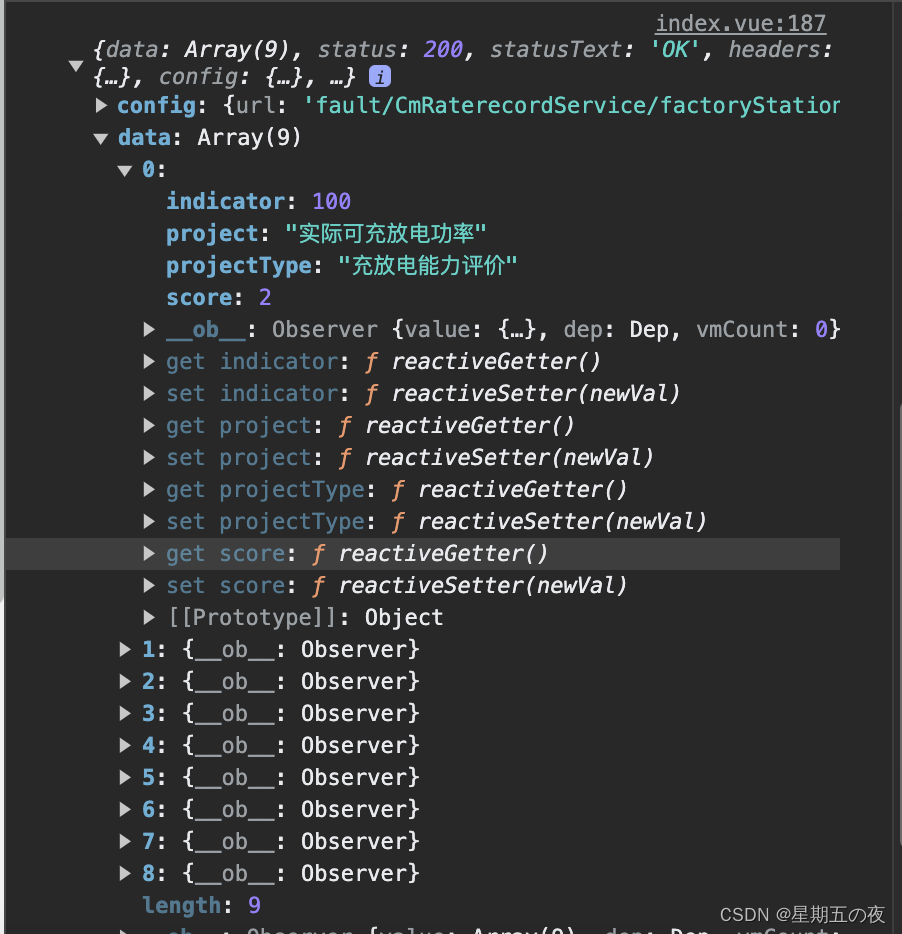Expand the get projectType reactiveGetter
This screenshot has height=934, width=902.
(149, 489)
